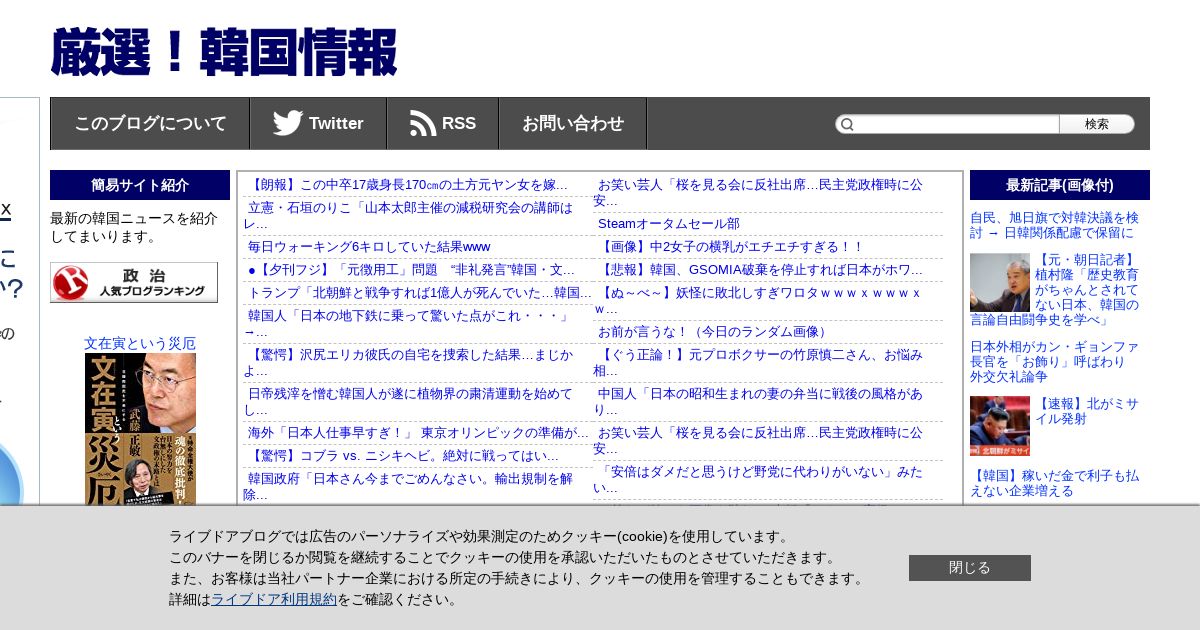Open 中国人 日本の昭和生まれの妻 article
The width and height of the screenshot is (1200, 630).
tap(758, 401)
